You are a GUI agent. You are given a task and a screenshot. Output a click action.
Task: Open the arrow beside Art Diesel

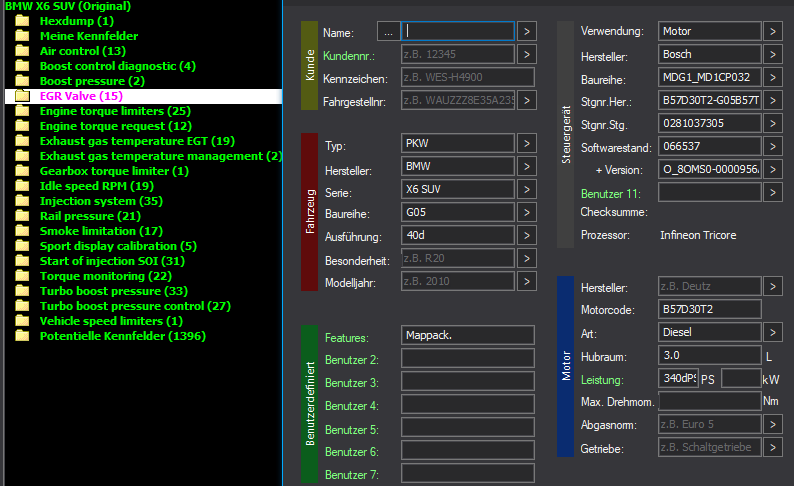point(773,332)
